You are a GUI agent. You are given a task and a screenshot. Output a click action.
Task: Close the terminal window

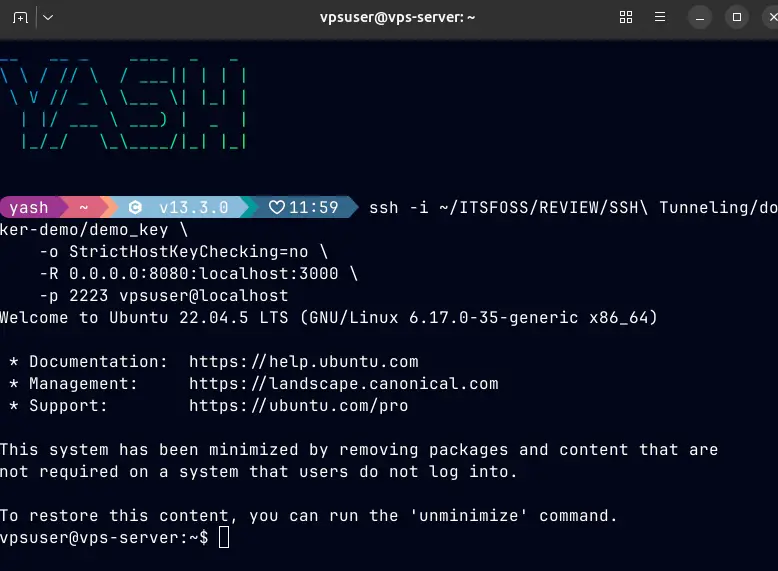point(772,17)
